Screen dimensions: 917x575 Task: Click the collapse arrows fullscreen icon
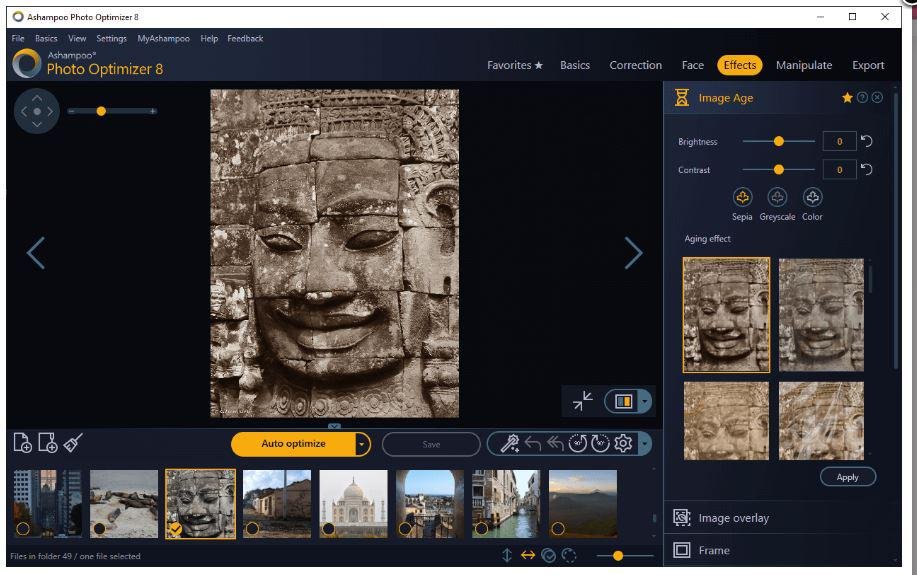coord(583,401)
